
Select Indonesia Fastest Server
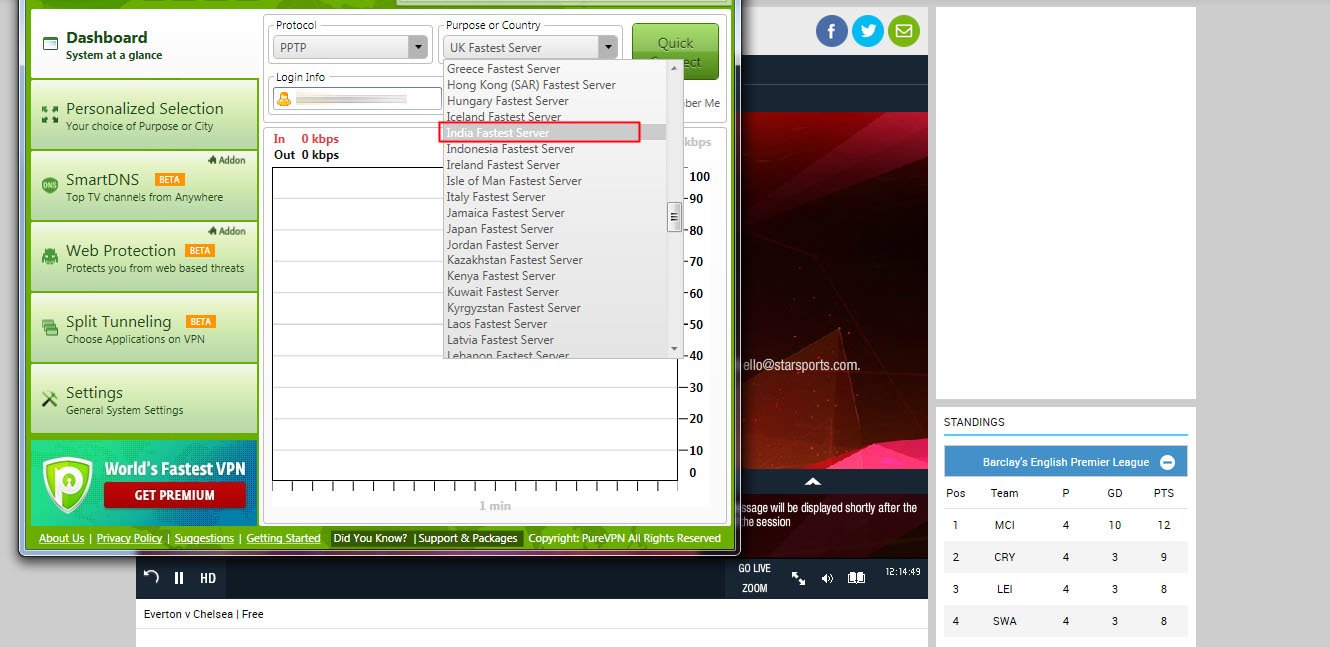pos(555,149)
